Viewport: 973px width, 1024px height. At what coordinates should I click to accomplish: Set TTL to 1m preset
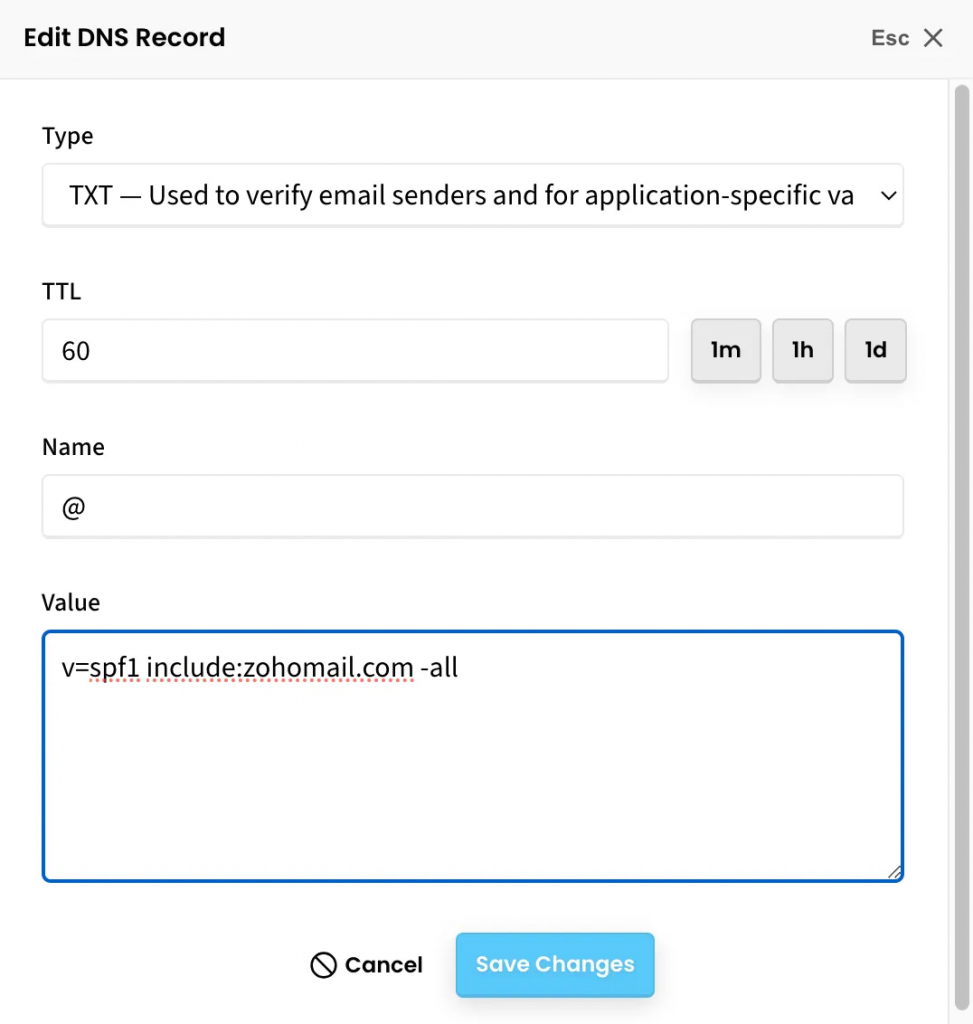click(x=726, y=351)
